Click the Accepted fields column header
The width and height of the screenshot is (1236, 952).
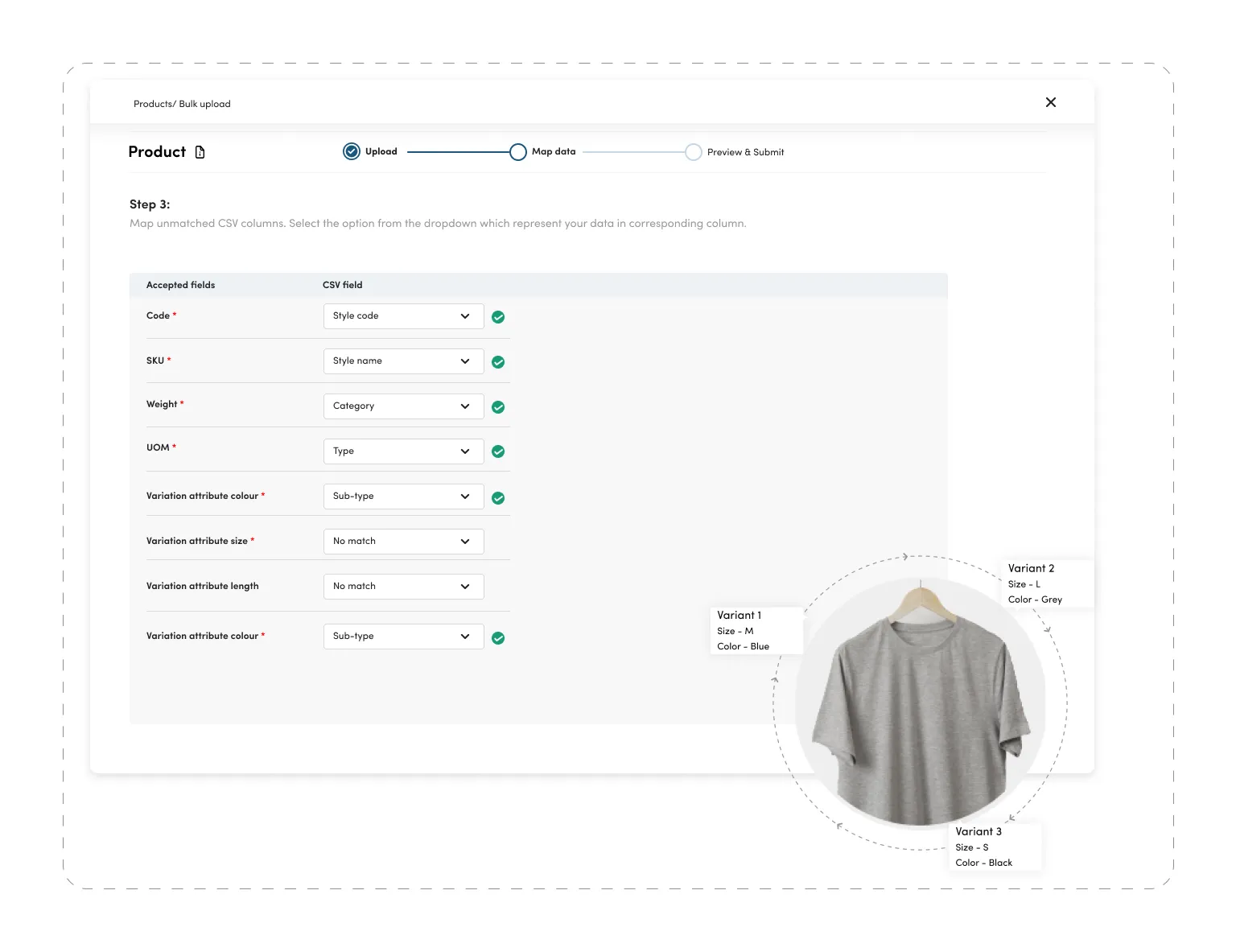(x=180, y=285)
